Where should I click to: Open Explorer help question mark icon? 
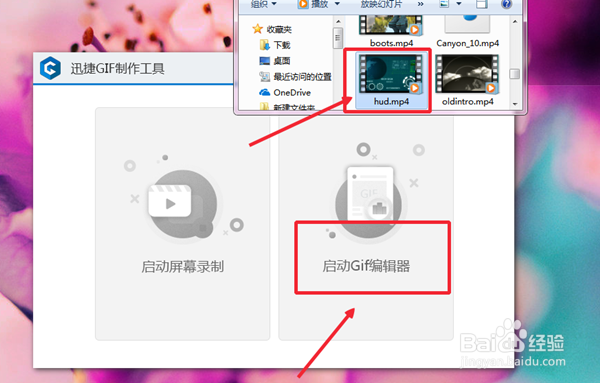coord(506,4)
